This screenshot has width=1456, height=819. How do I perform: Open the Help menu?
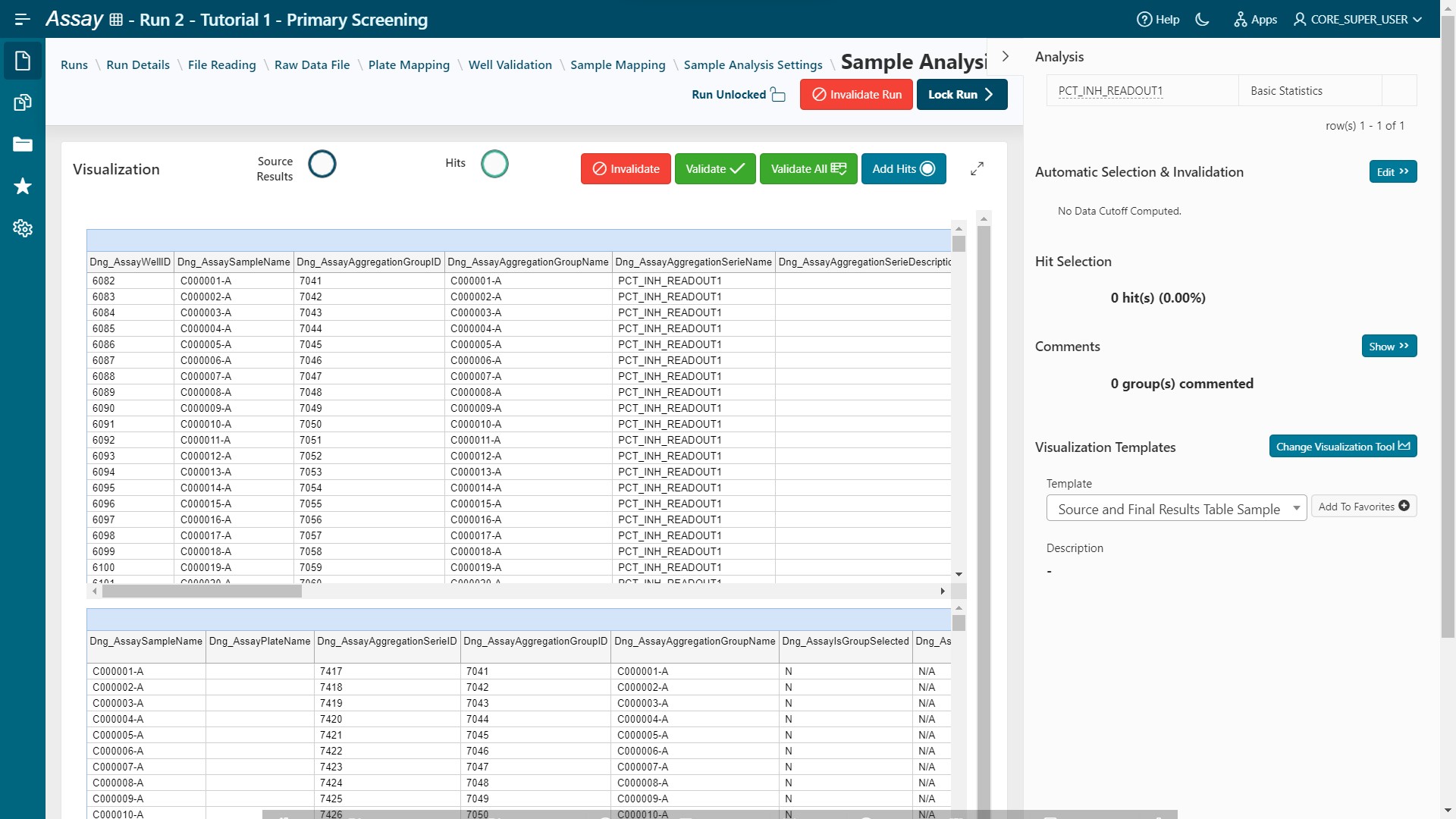pos(1158,19)
